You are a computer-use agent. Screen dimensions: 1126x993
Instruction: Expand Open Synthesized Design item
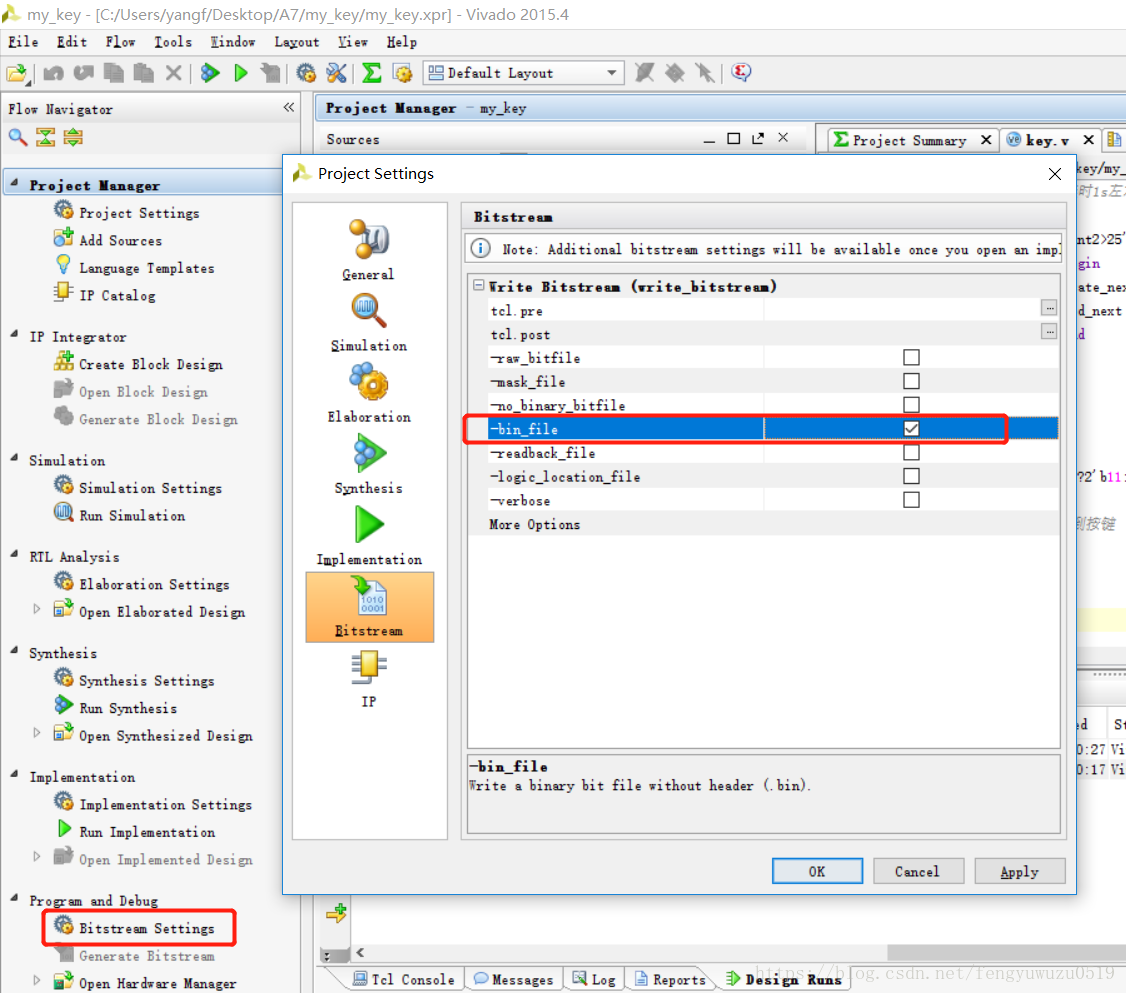36,733
